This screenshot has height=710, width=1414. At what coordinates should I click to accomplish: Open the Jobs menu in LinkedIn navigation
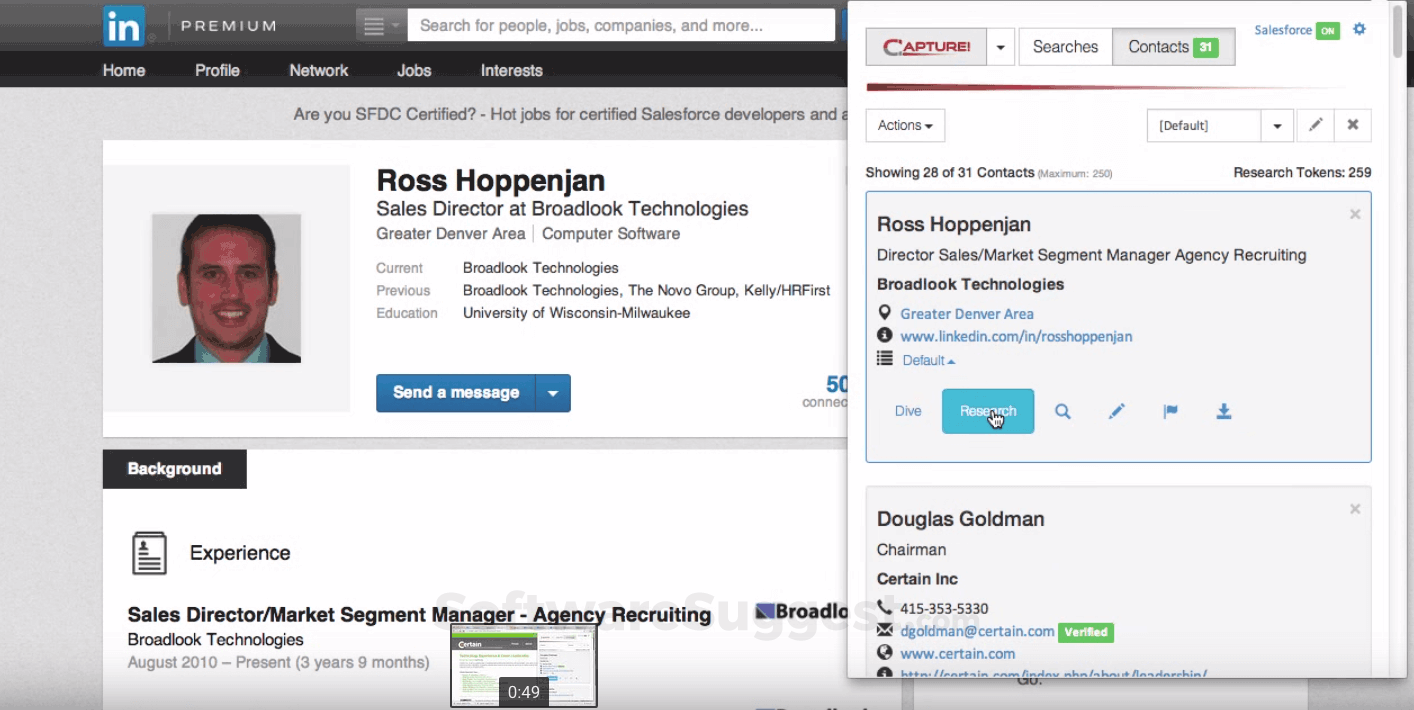click(413, 70)
